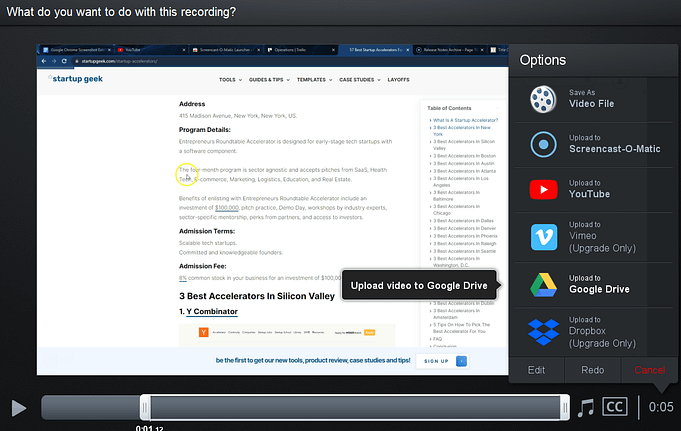Image resolution: width=681 pixels, height=431 pixels.
Task: Cancel the recording options
Action: (649, 370)
